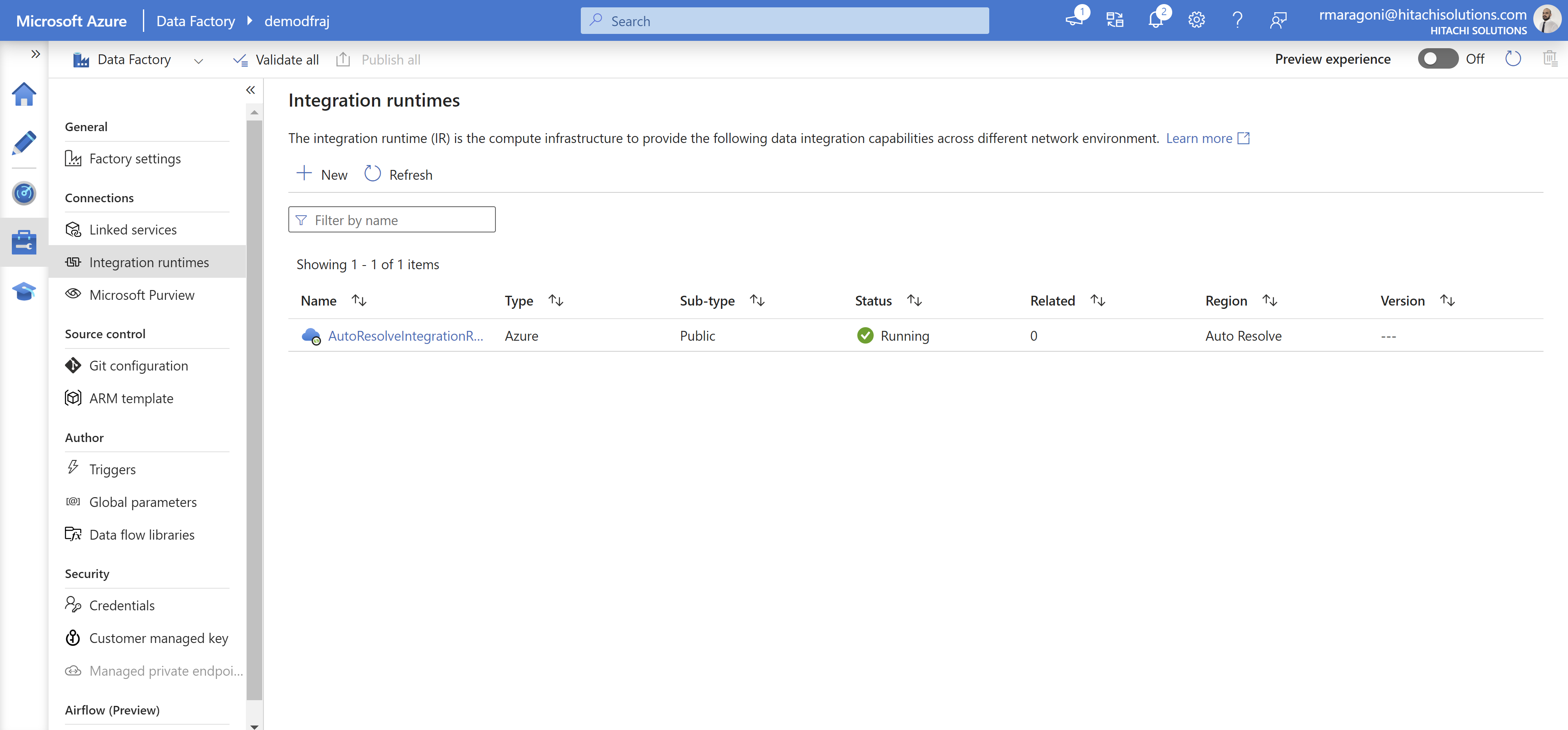Open Triggers menu item
Viewport: 1568px width, 730px height.
147,469
